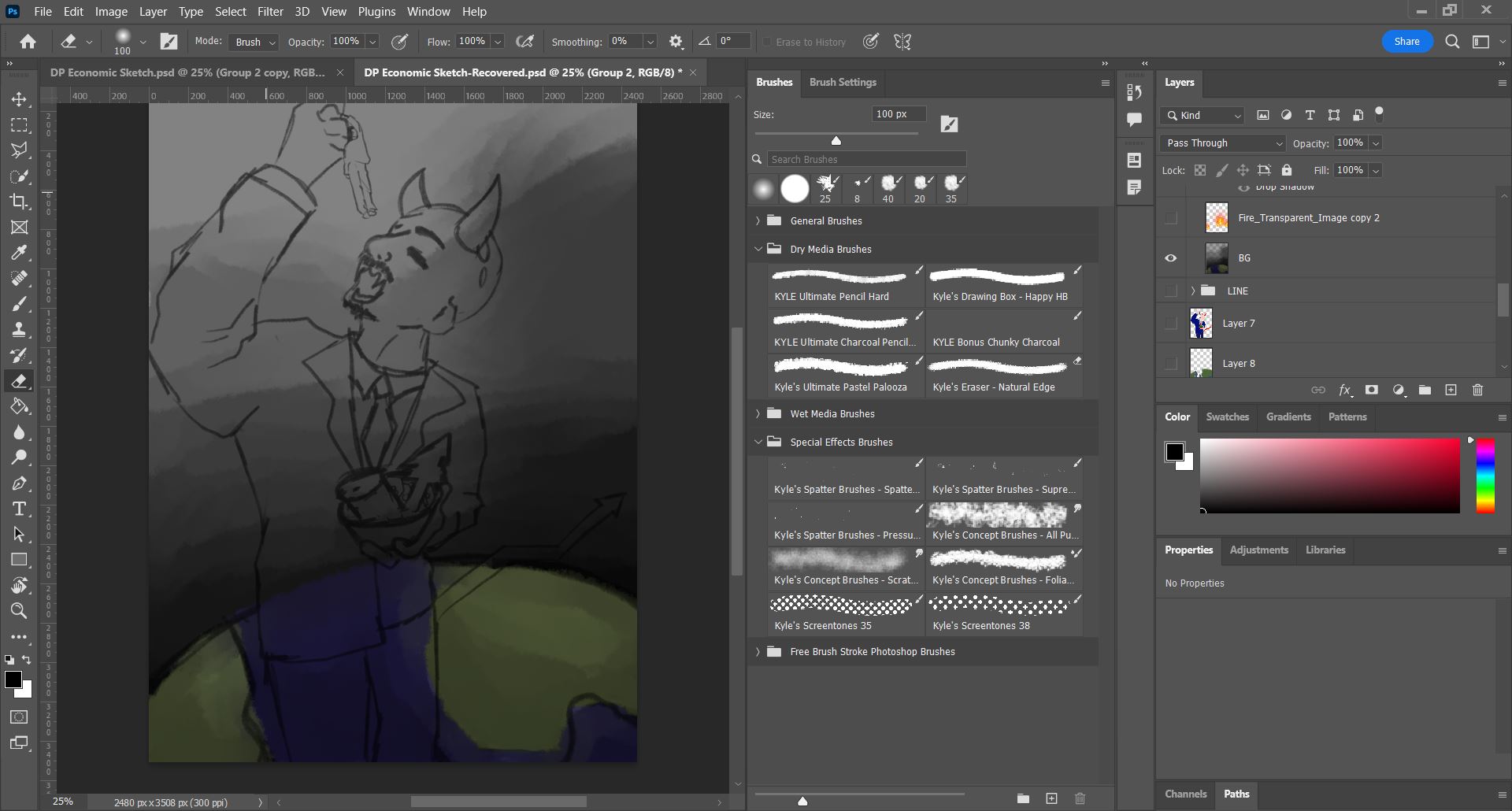The image size is (1512, 811).
Task: Click the Share button
Action: coord(1406,42)
